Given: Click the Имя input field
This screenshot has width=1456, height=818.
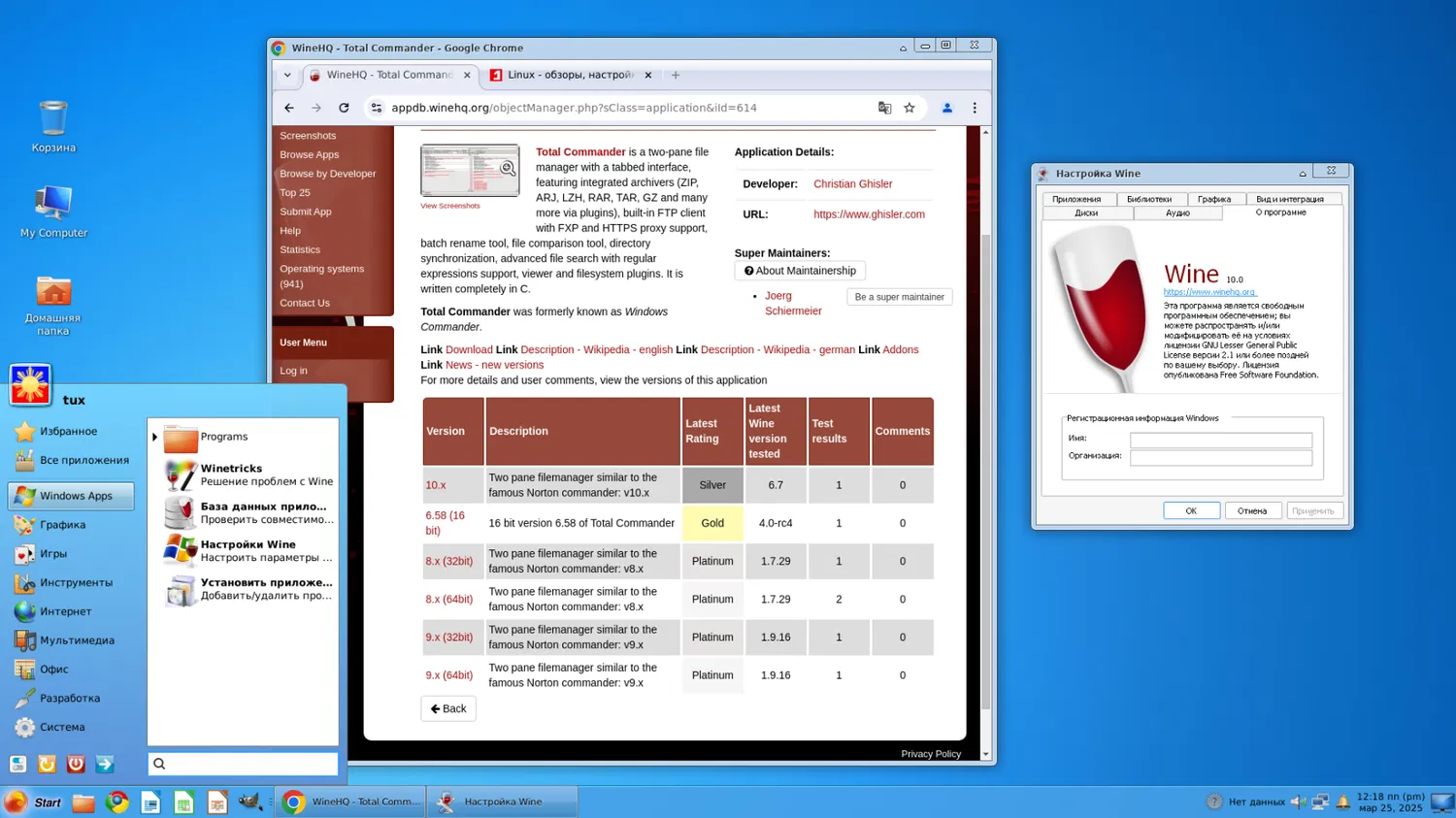Looking at the screenshot, I should [1221, 440].
